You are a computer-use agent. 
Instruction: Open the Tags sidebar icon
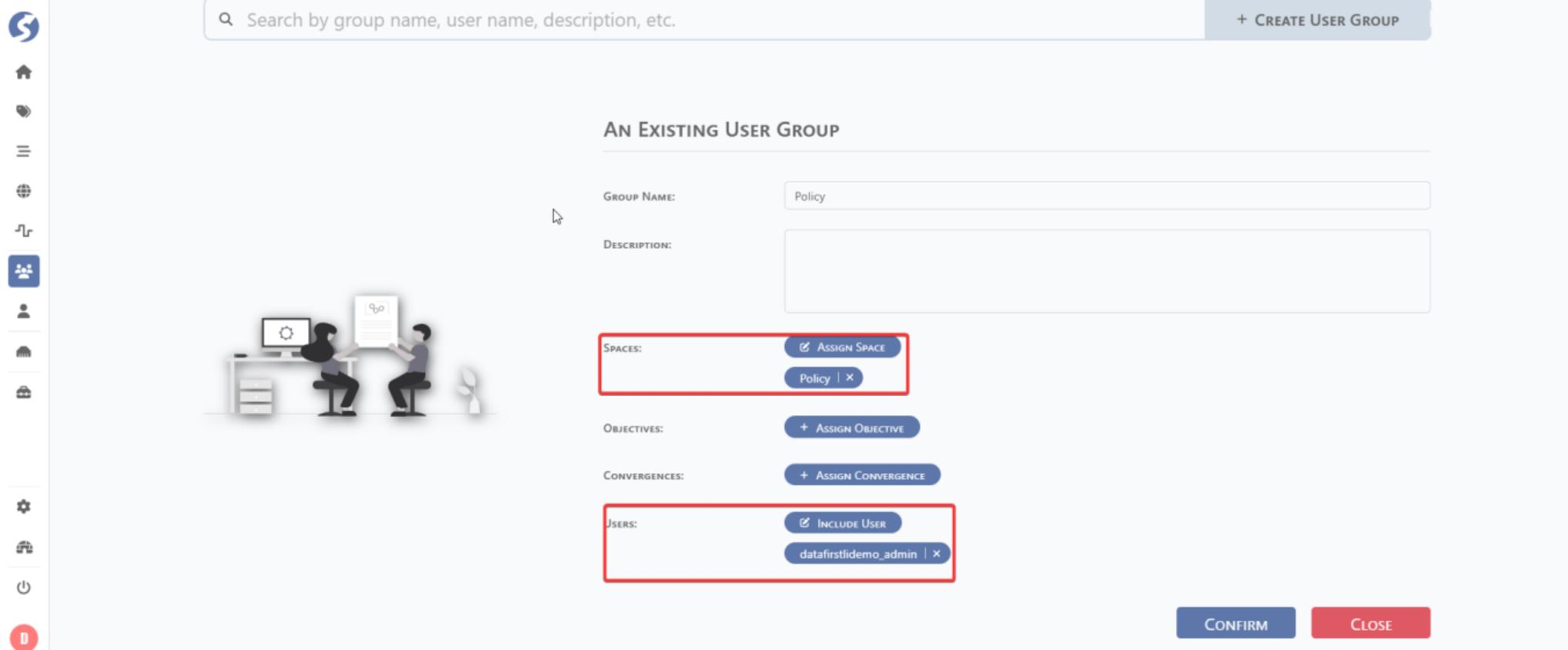(24, 111)
